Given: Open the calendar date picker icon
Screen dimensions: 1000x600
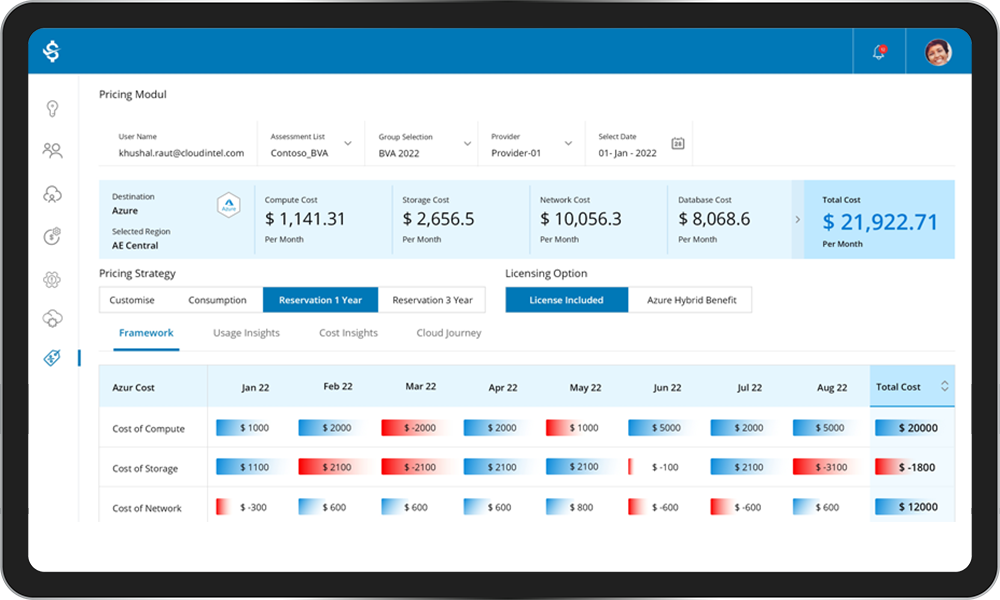Looking at the screenshot, I should coord(678,143).
